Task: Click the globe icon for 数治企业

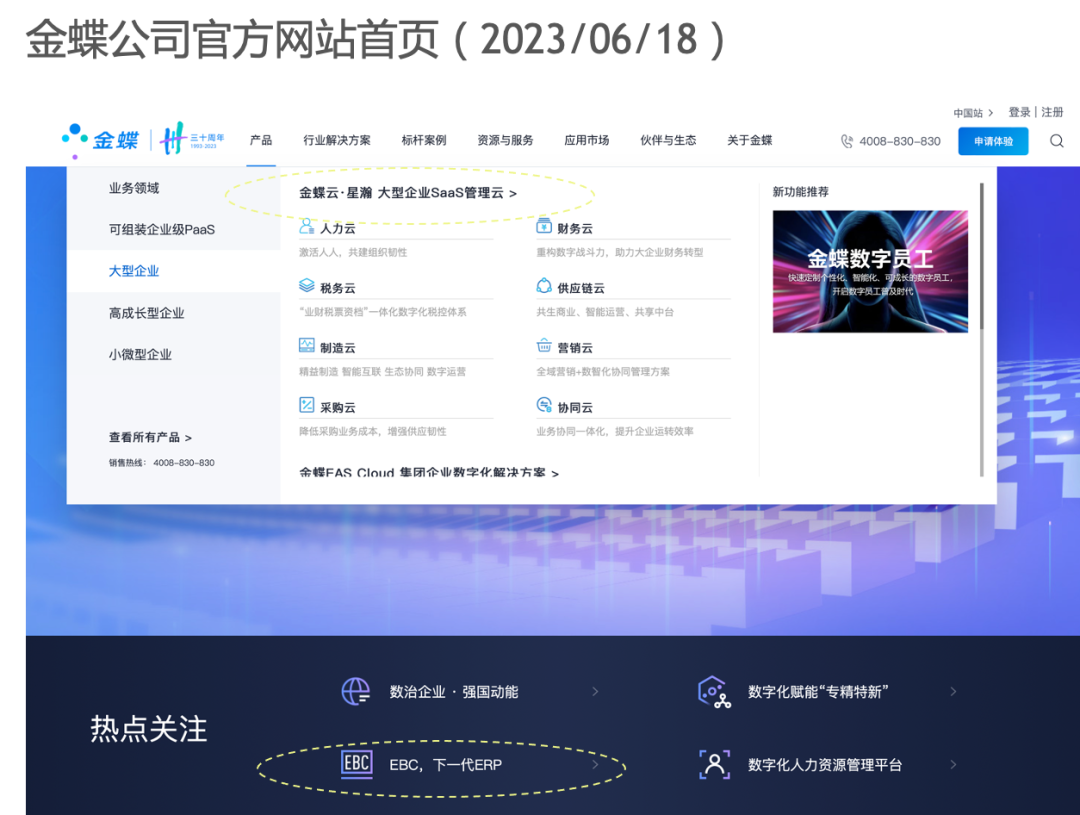Action: 356,691
